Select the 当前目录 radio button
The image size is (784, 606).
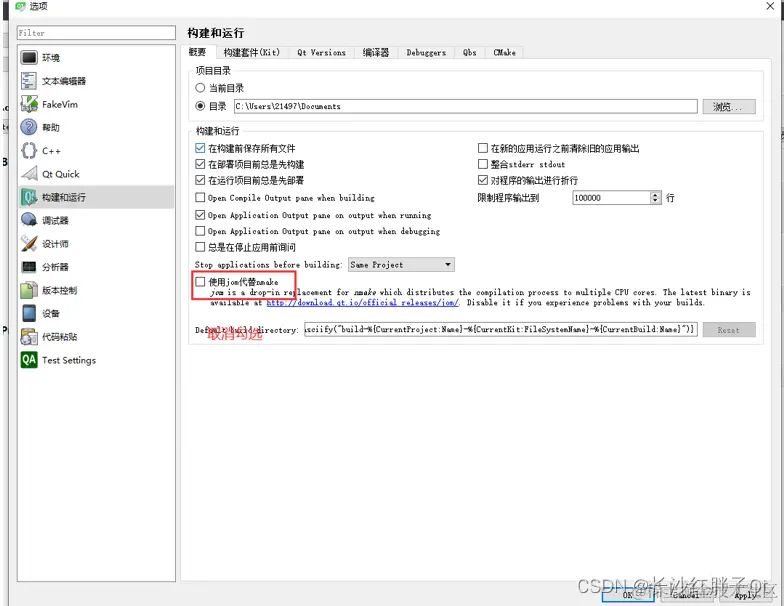tap(200, 88)
